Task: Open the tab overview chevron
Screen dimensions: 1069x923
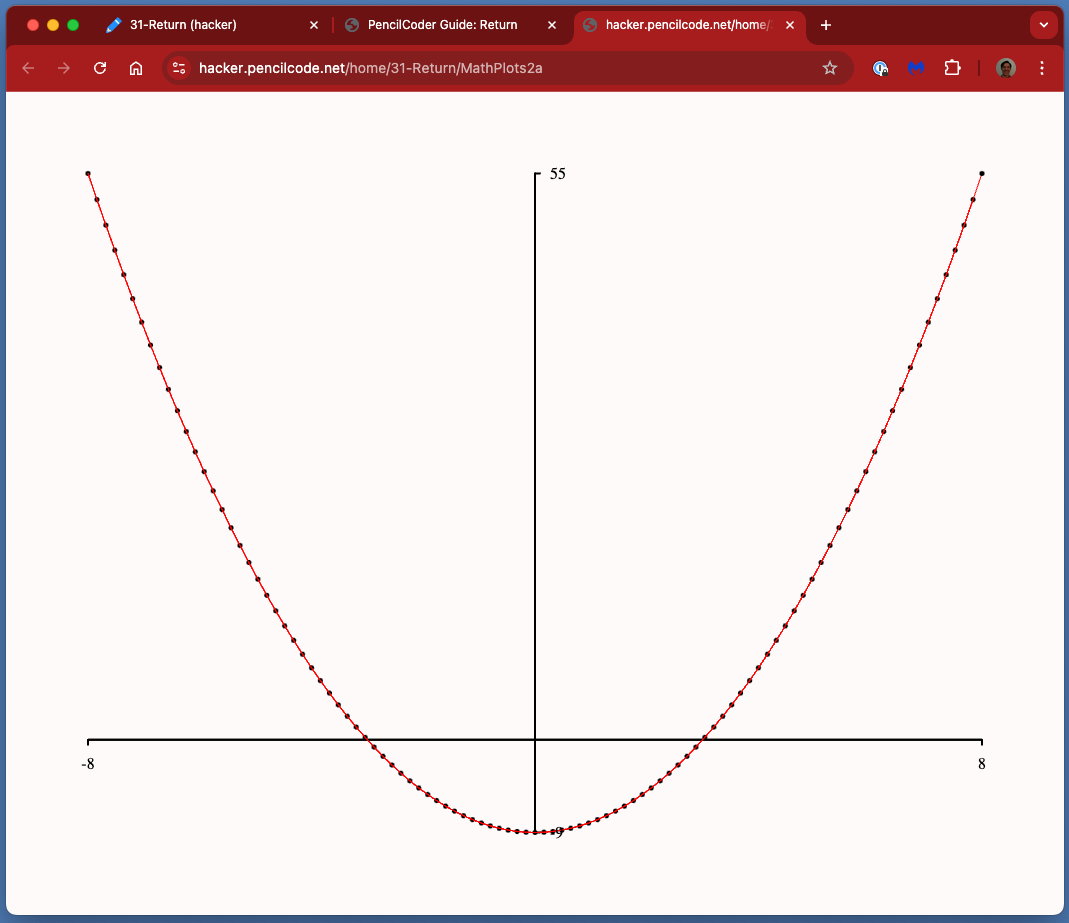Action: point(1043,25)
